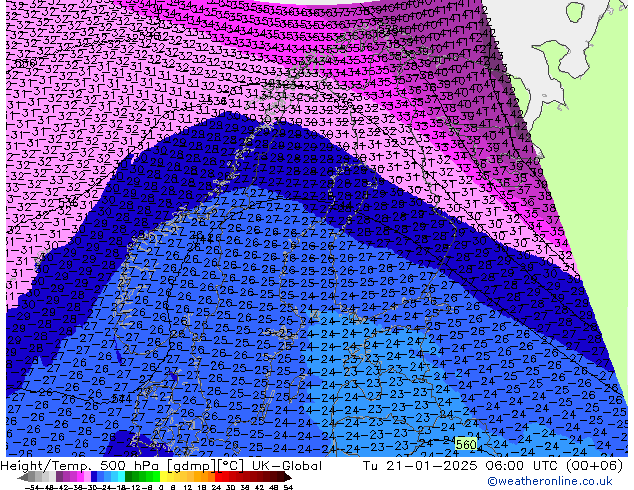Click the highlighted 560 contour label
This screenshot has height=490, width=634.
(466, 445)
